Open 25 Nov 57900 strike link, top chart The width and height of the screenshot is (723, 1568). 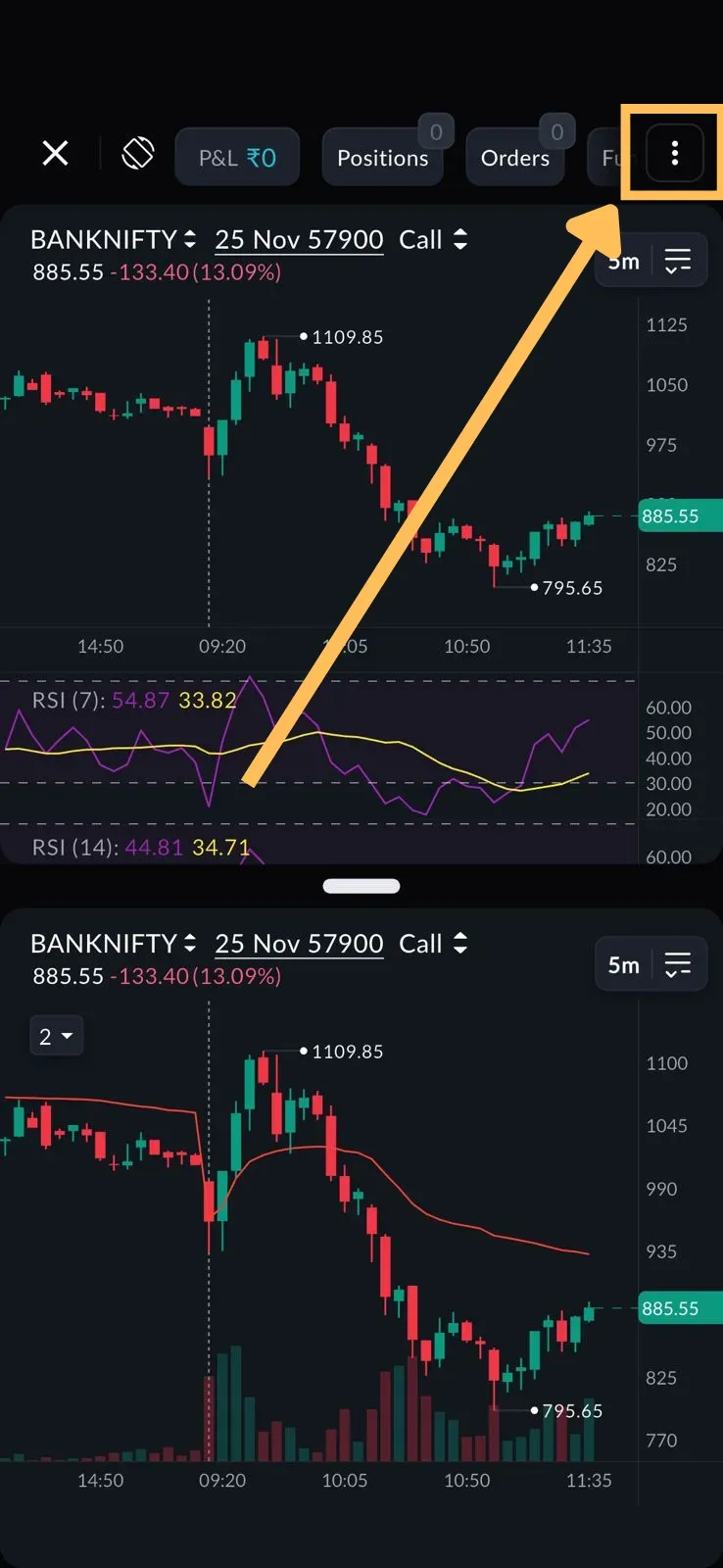coord(299,240)
